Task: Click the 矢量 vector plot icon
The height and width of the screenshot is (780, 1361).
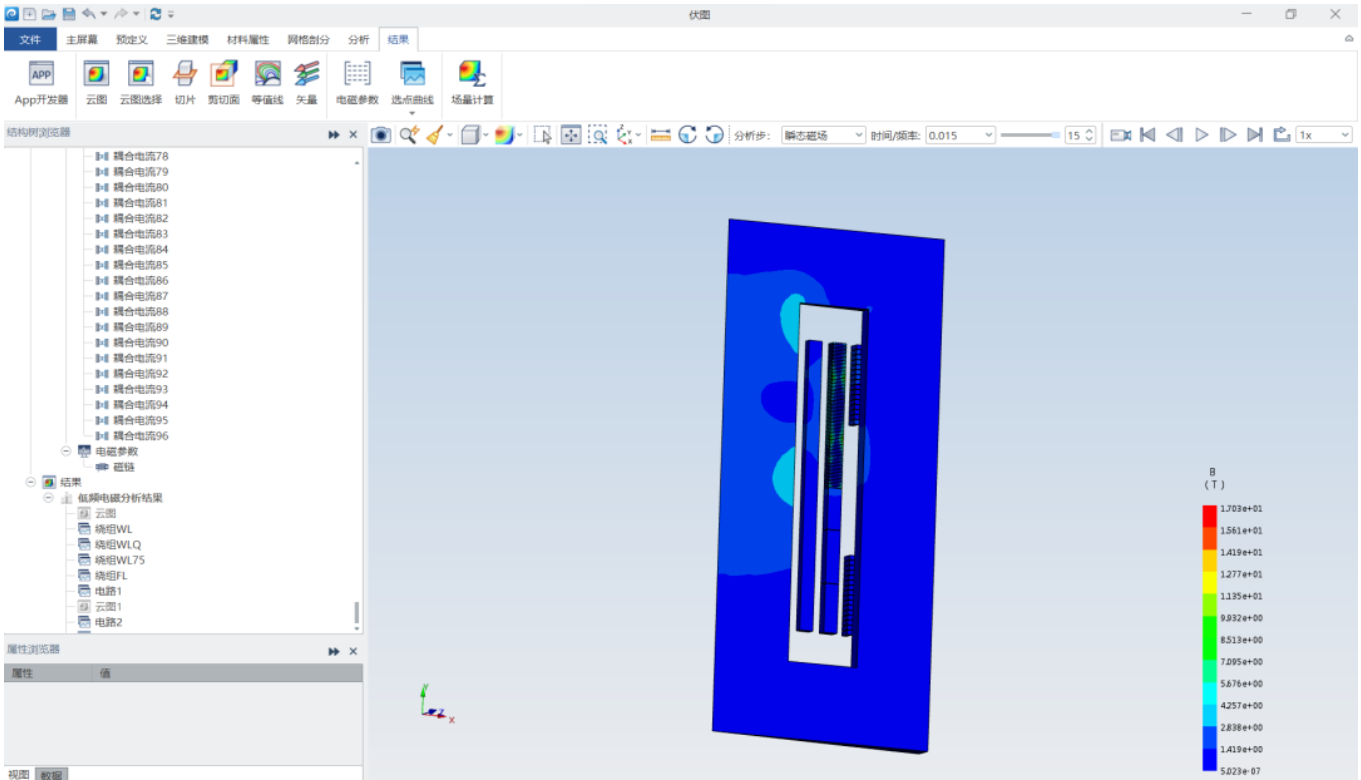Action: point(307,82)
